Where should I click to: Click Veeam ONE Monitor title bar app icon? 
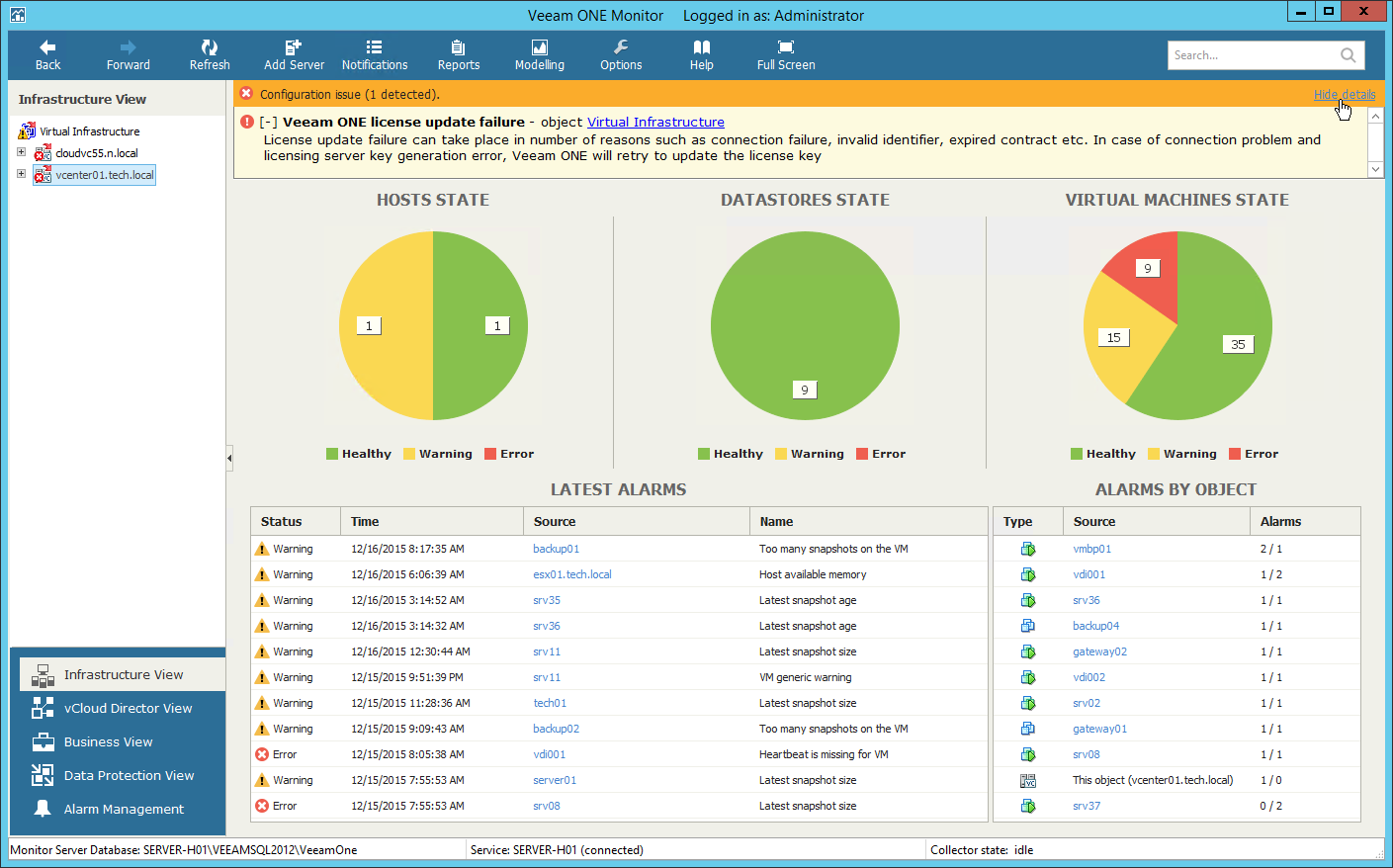tap(17, 14)
